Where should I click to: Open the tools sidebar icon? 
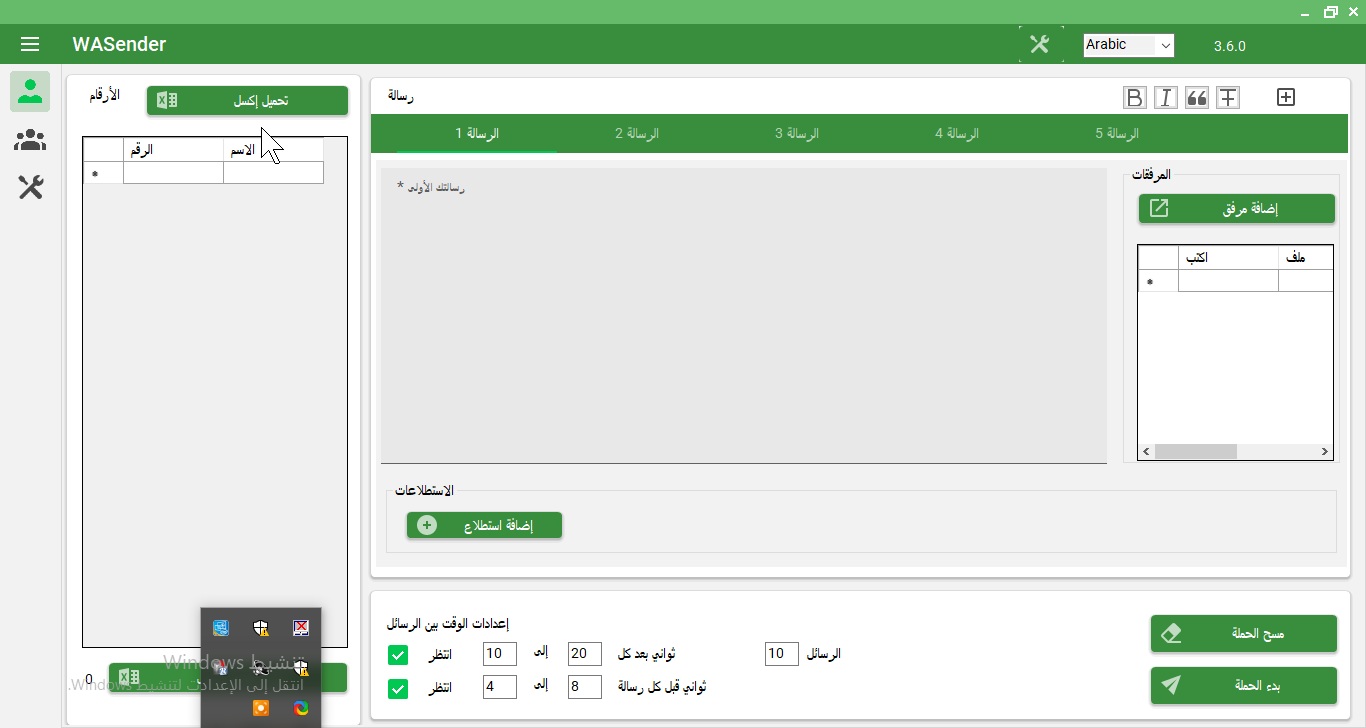coord(31,187)
